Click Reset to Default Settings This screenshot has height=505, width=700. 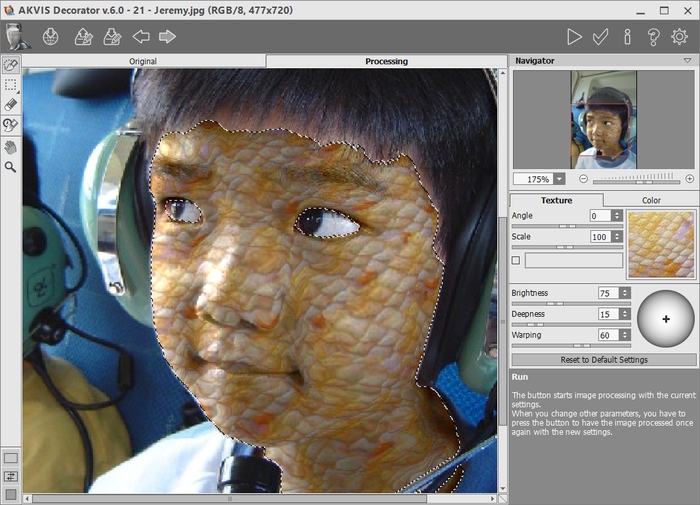(604, 360)
